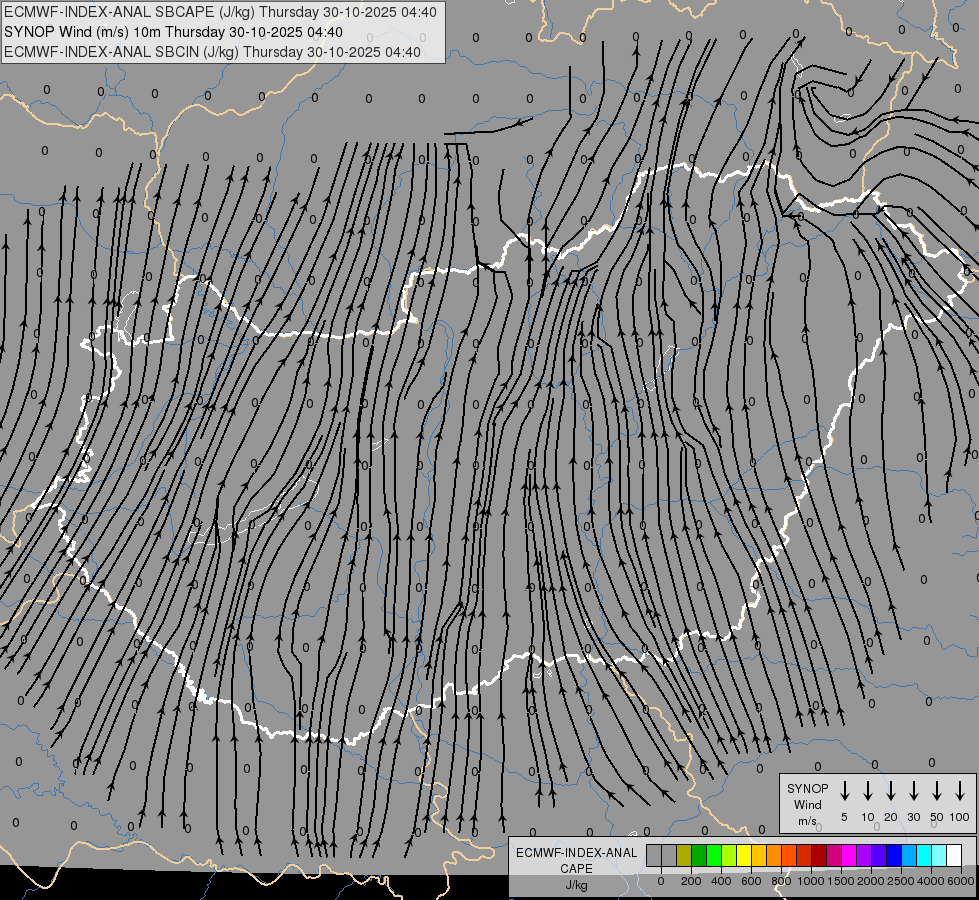Click the 800 tick label on CAPE scale

[x=781, y=881]
